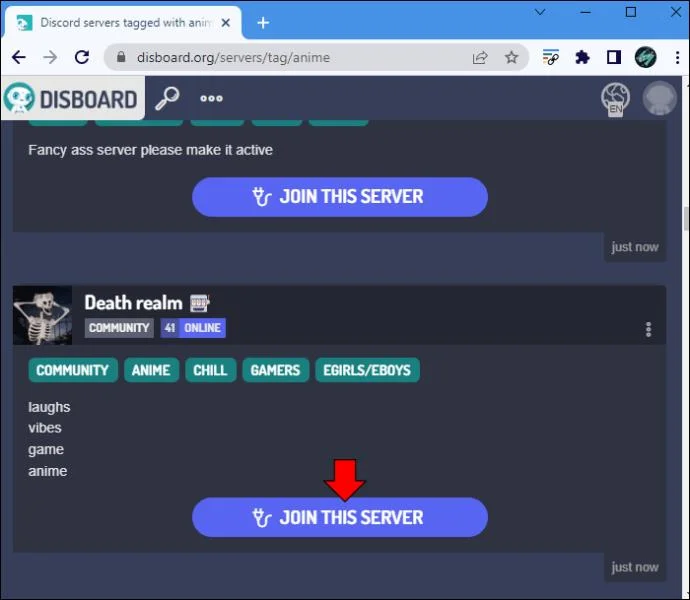Image resolution: width=690 pixels, height=600 pixels.
Task: Select the ANIME tag
Action: [x=151, y=370]
